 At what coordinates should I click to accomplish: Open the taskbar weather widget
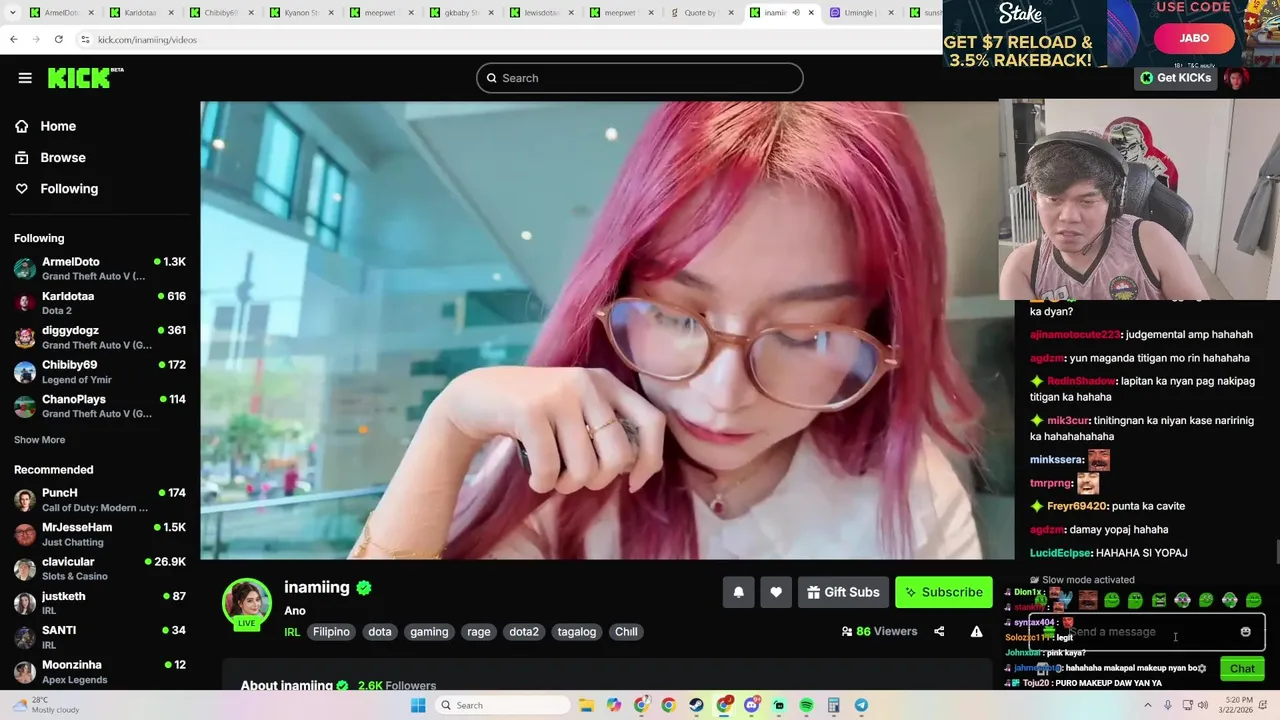[45, 705]
